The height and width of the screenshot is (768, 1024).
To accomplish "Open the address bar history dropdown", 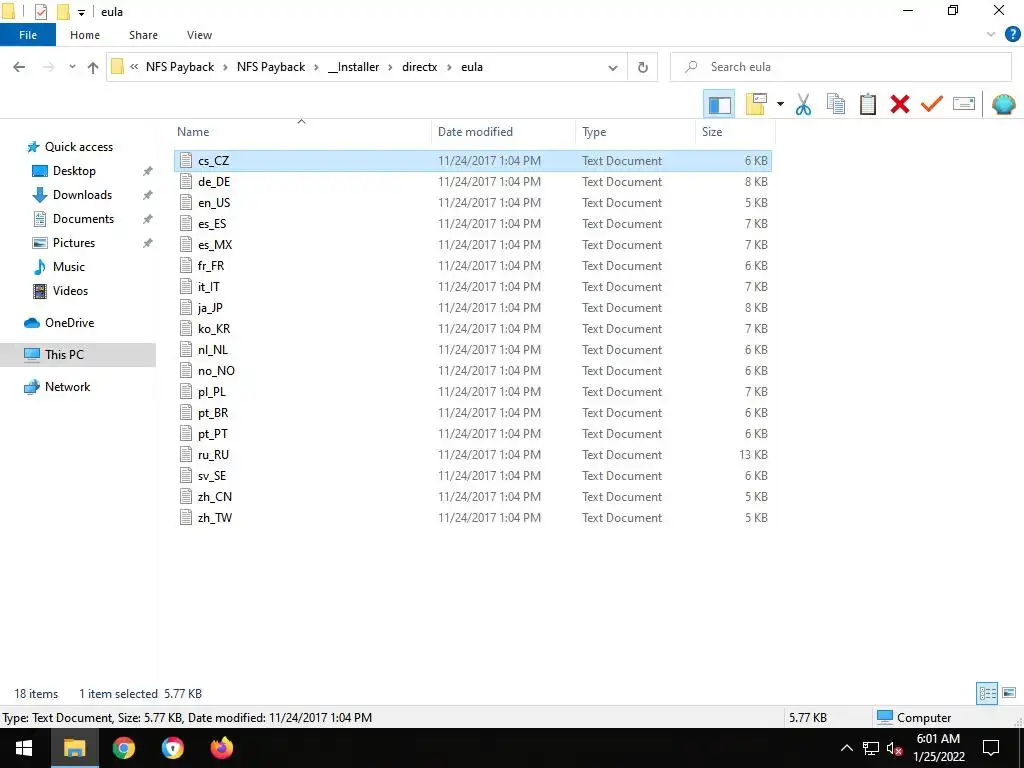I will tap(613, 67).
